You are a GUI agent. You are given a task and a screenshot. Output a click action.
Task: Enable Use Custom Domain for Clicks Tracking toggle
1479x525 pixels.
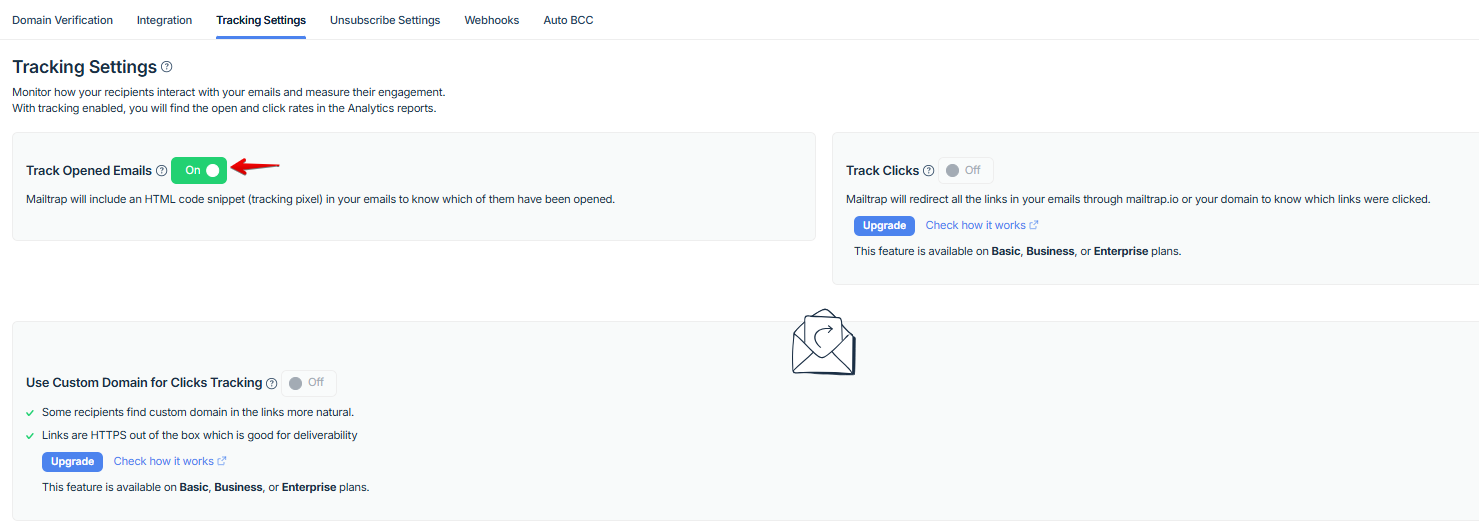pos(308,382)
